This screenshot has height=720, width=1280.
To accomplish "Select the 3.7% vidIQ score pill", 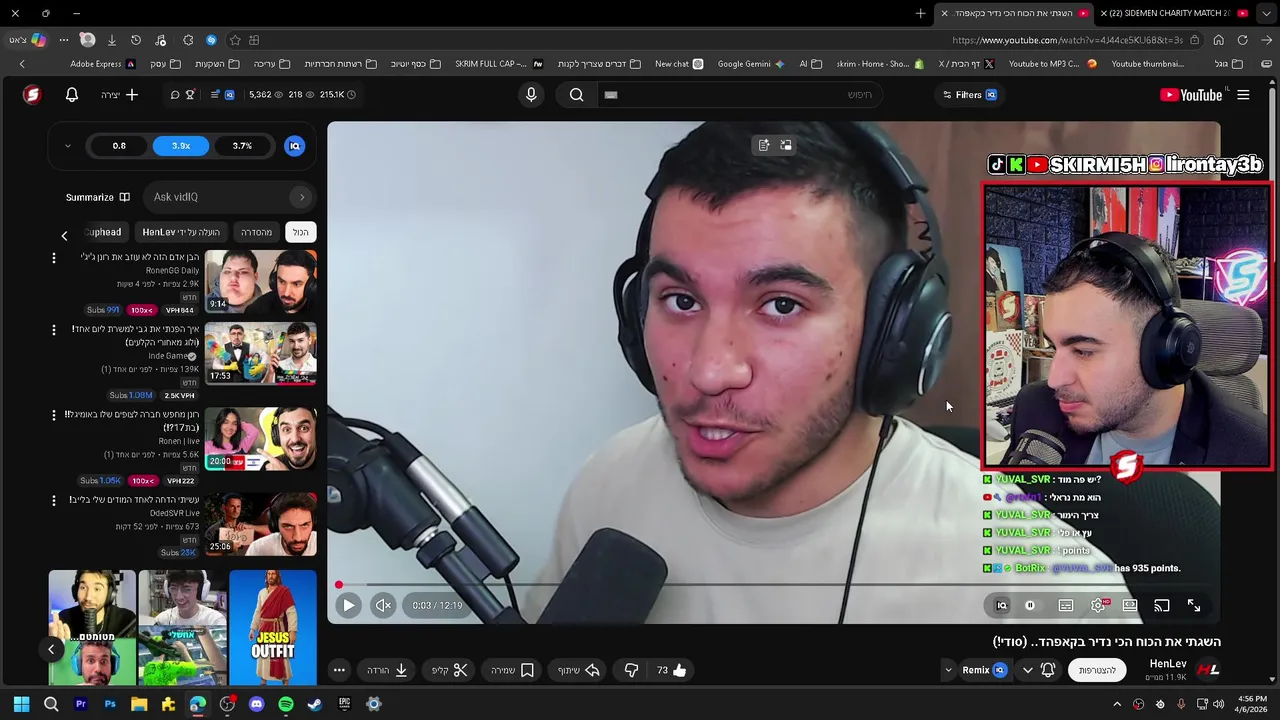I will pyautogui.click(x=242, y=146).
